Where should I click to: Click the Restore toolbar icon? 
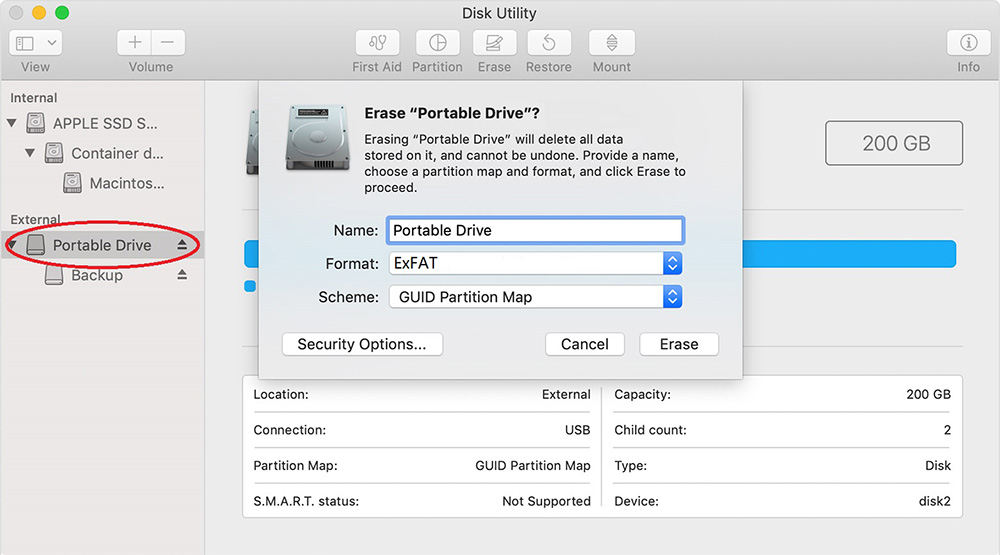point(548,43)
